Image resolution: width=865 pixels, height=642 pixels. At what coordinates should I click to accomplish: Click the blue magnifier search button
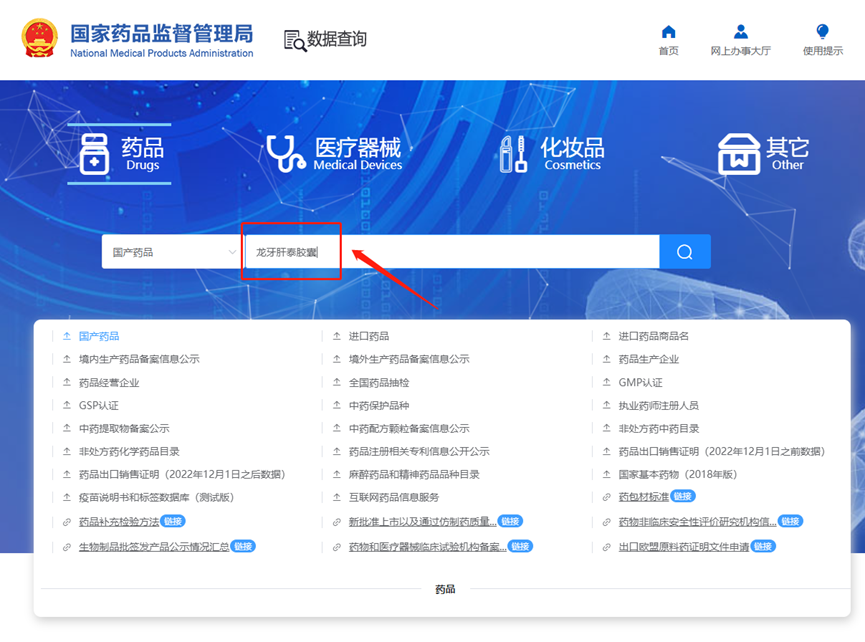(685, 252)
